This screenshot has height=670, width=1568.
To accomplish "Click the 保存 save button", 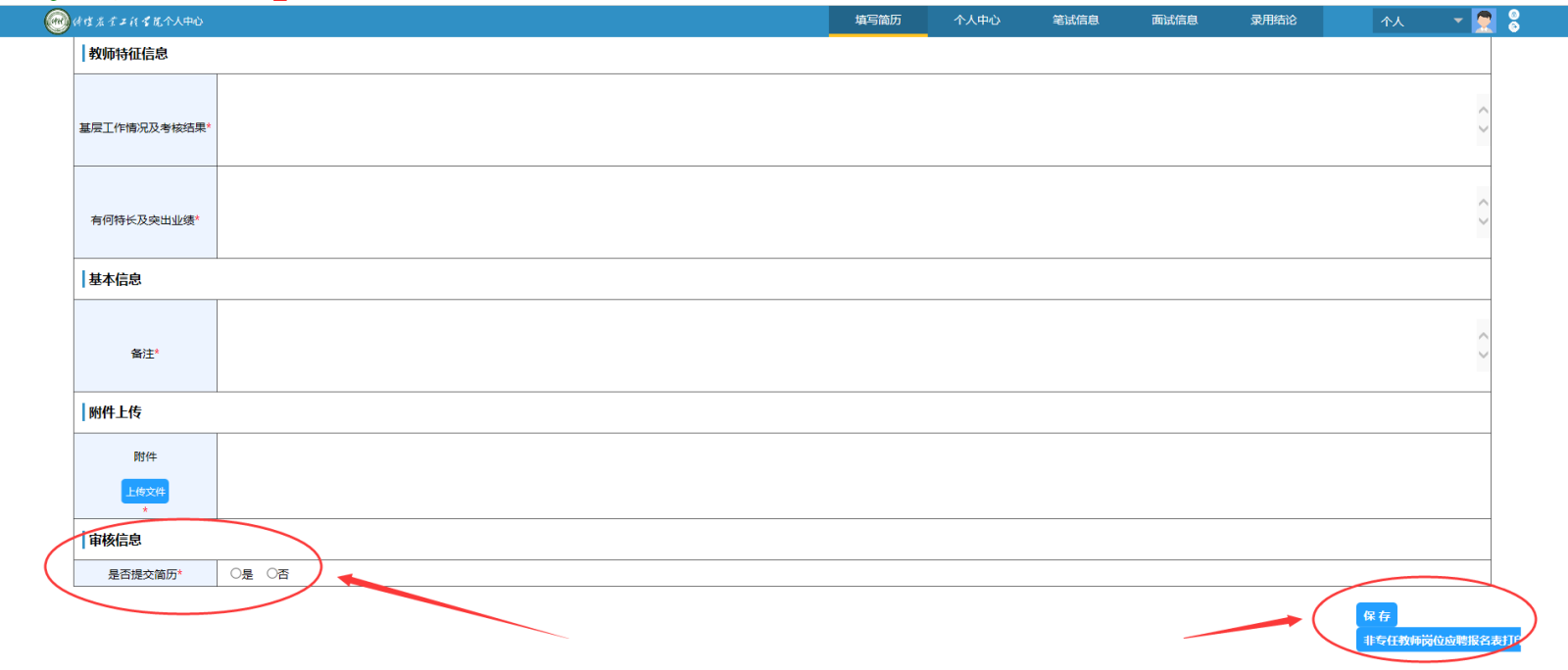I will click(1376, 615).
